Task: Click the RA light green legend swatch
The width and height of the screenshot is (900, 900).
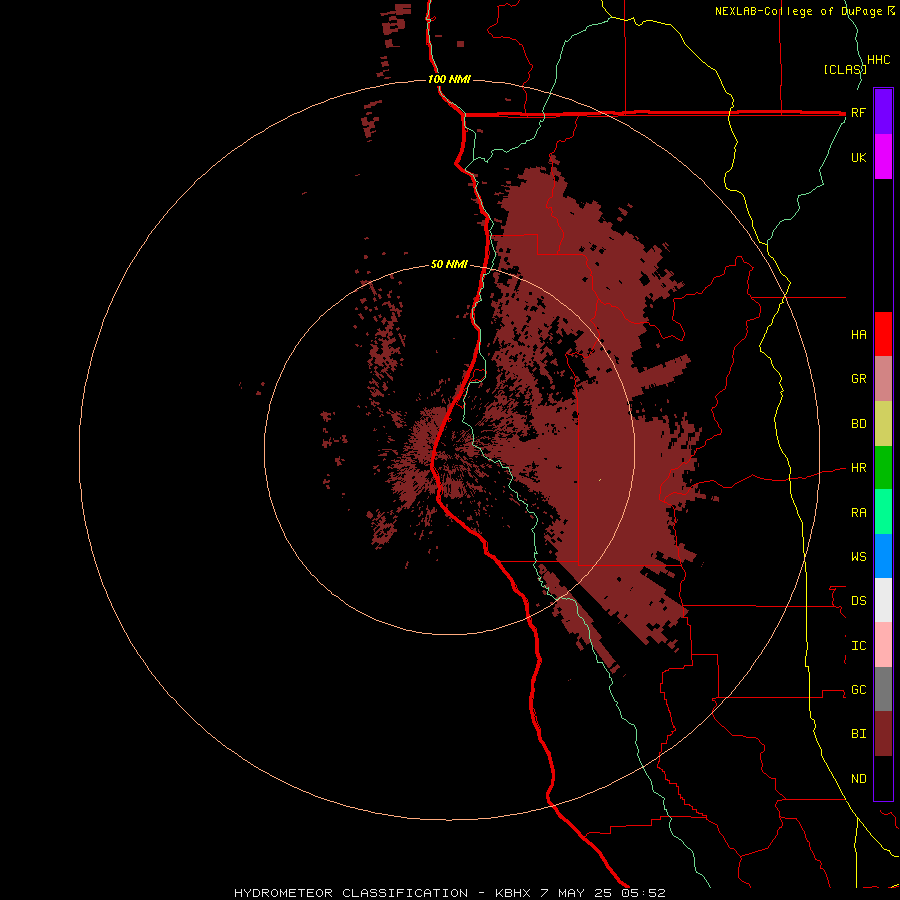Action: 883,512
